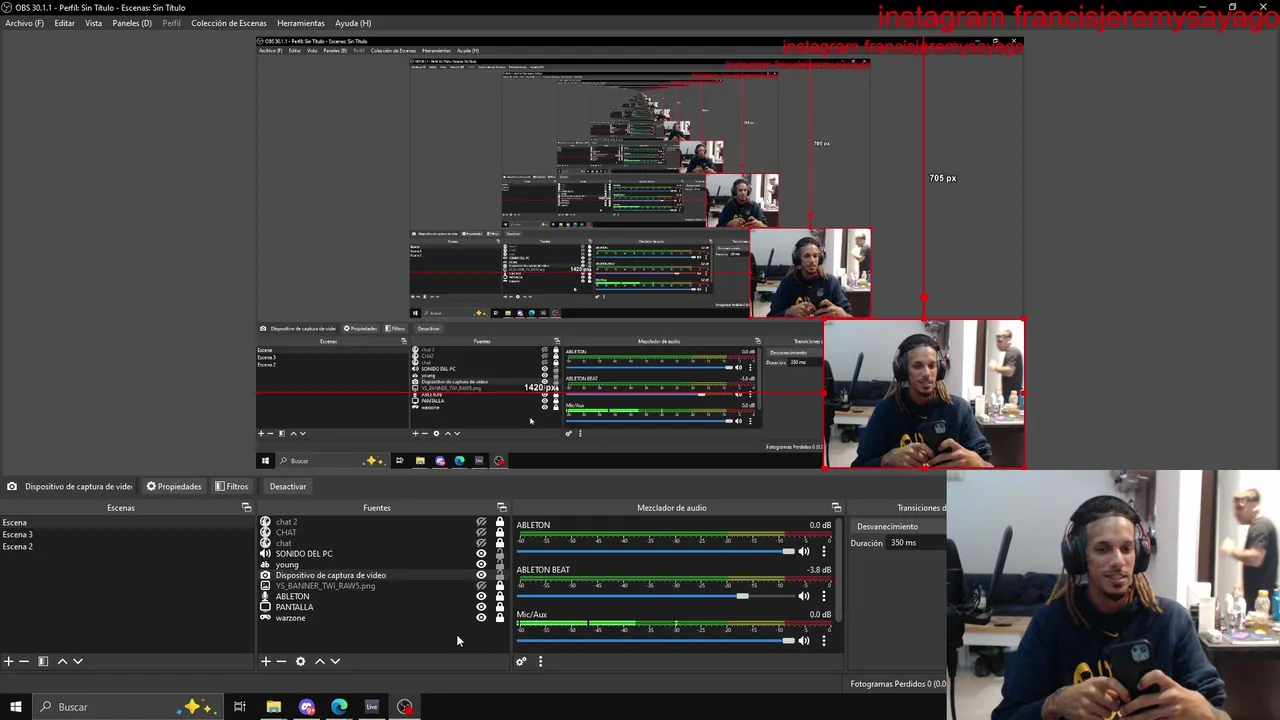The width and height of the screenshot is (1280, 720).
Task: Select scene named Escena
Action: [x=14, y=523]
